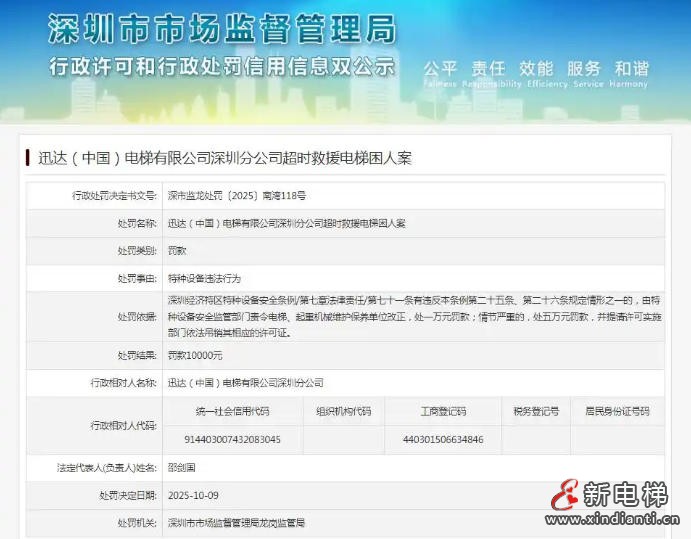Image resolution: width=691 pixels, height=539 pixels.
Task: Click the 行政许可和行政处罚信用信息双公示 subtitle
Action: pyautogui.click(x=220, y=68)
